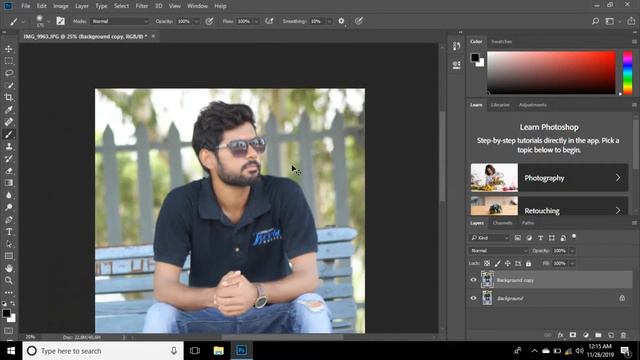The image size is (640, 360).
Task: Create a new layer
Action: click(x=611, y=335)
